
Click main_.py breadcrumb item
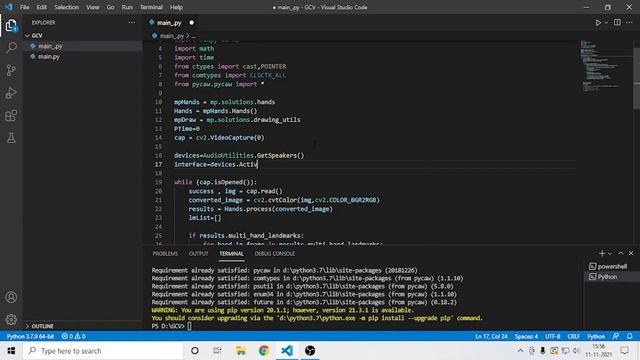pos(171,36)
